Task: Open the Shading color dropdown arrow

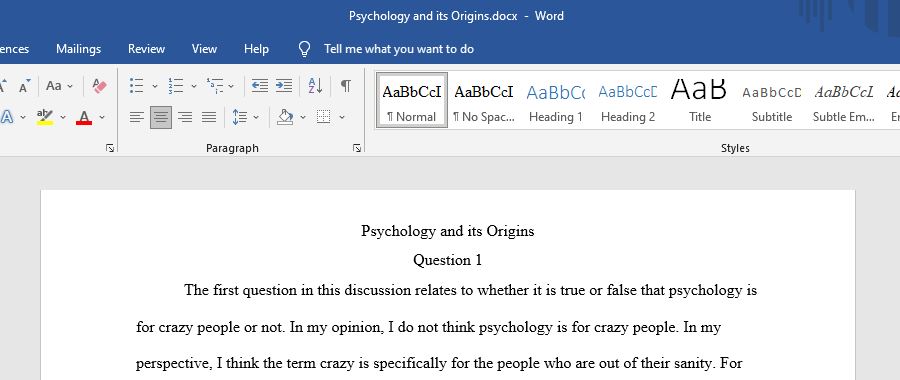Action: (x=302, y=117)
